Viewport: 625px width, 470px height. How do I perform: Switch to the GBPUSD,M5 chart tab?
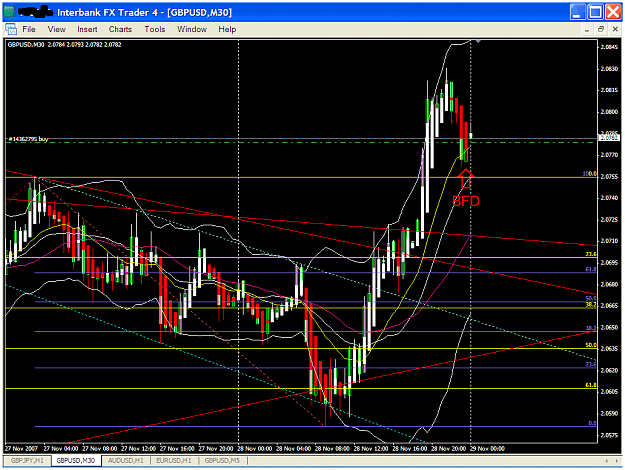click(222, 460)
